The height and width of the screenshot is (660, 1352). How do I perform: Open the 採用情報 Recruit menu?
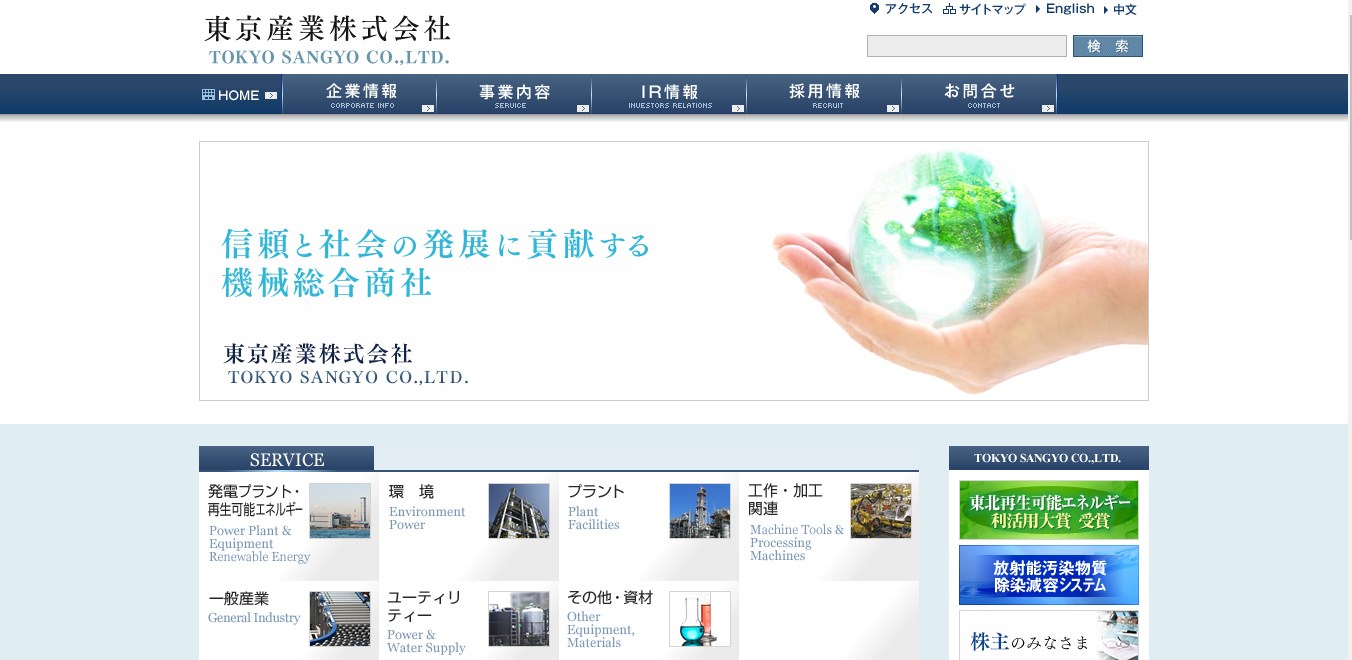824,95
